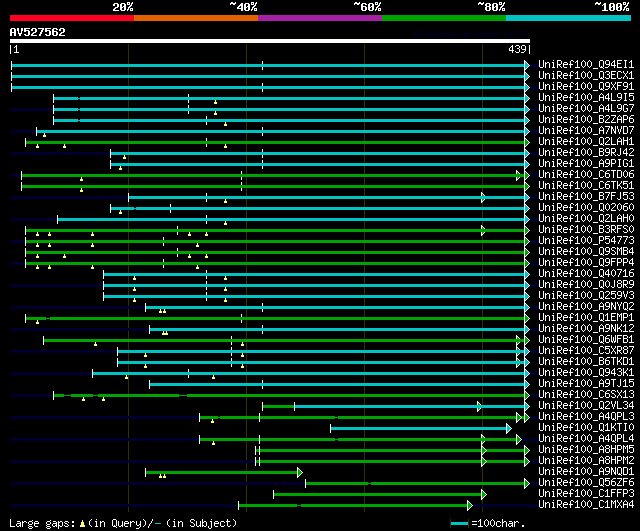The image size is (640, 531).
Task: Select the UniRef100_Q6WFB1 label
Action: (586, 340)
